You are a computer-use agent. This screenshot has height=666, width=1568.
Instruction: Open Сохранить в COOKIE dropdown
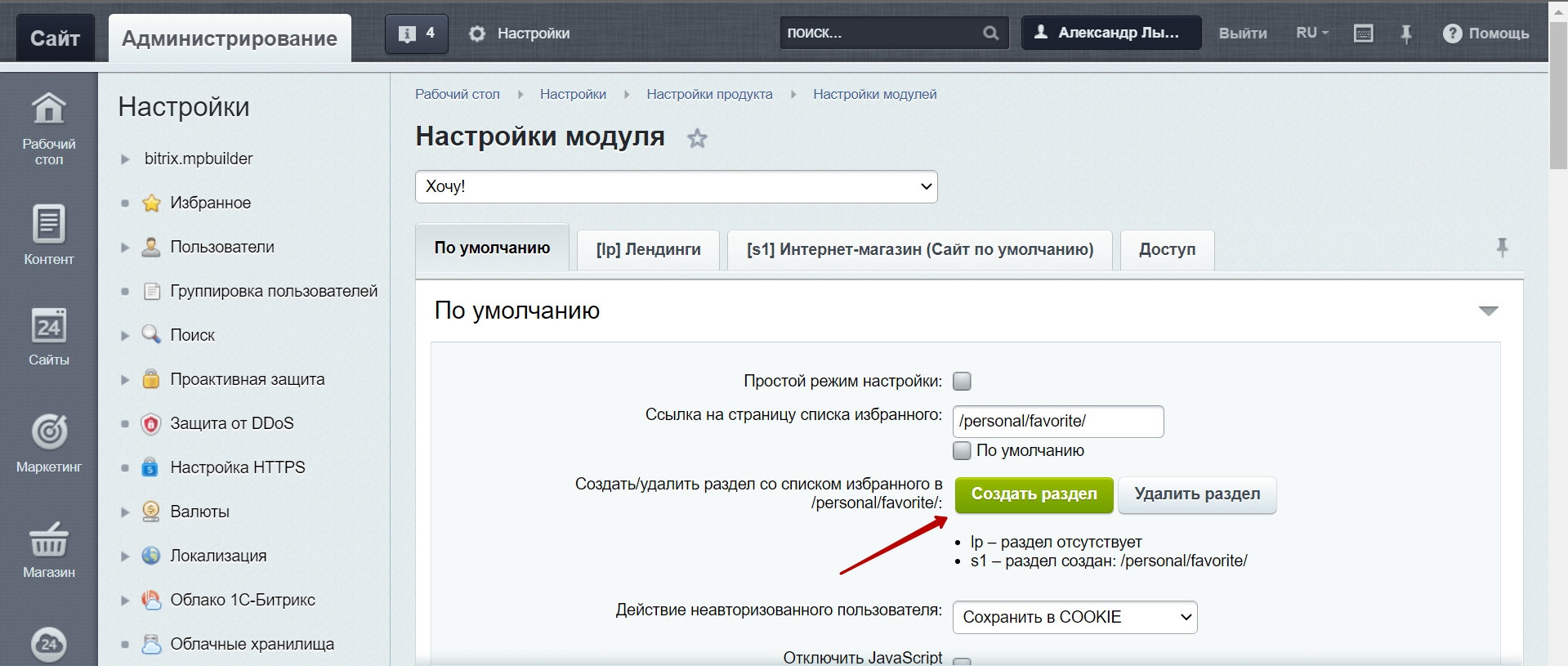coord(1074,617)
